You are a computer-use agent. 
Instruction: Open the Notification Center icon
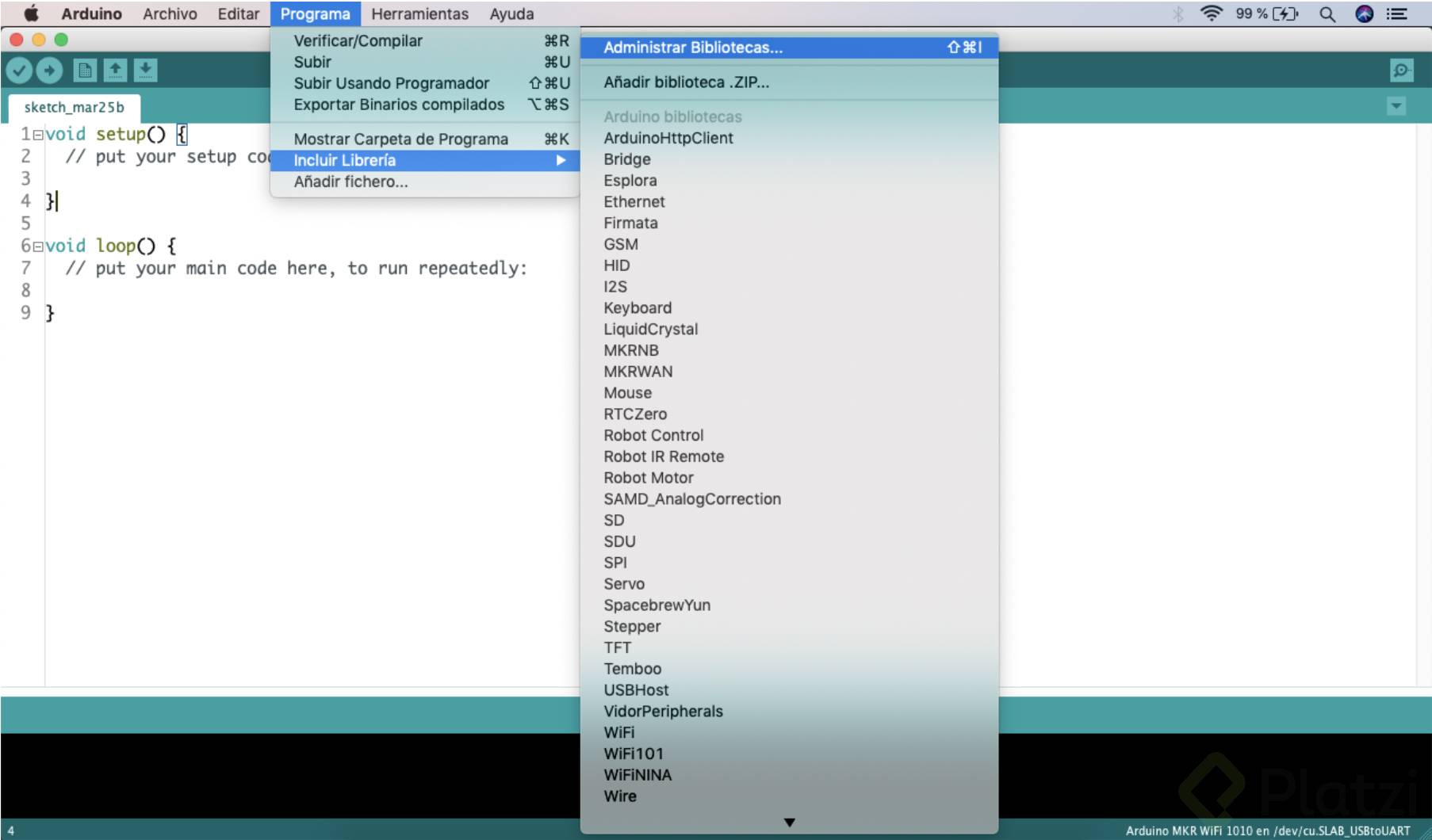tap(1397, 13)
